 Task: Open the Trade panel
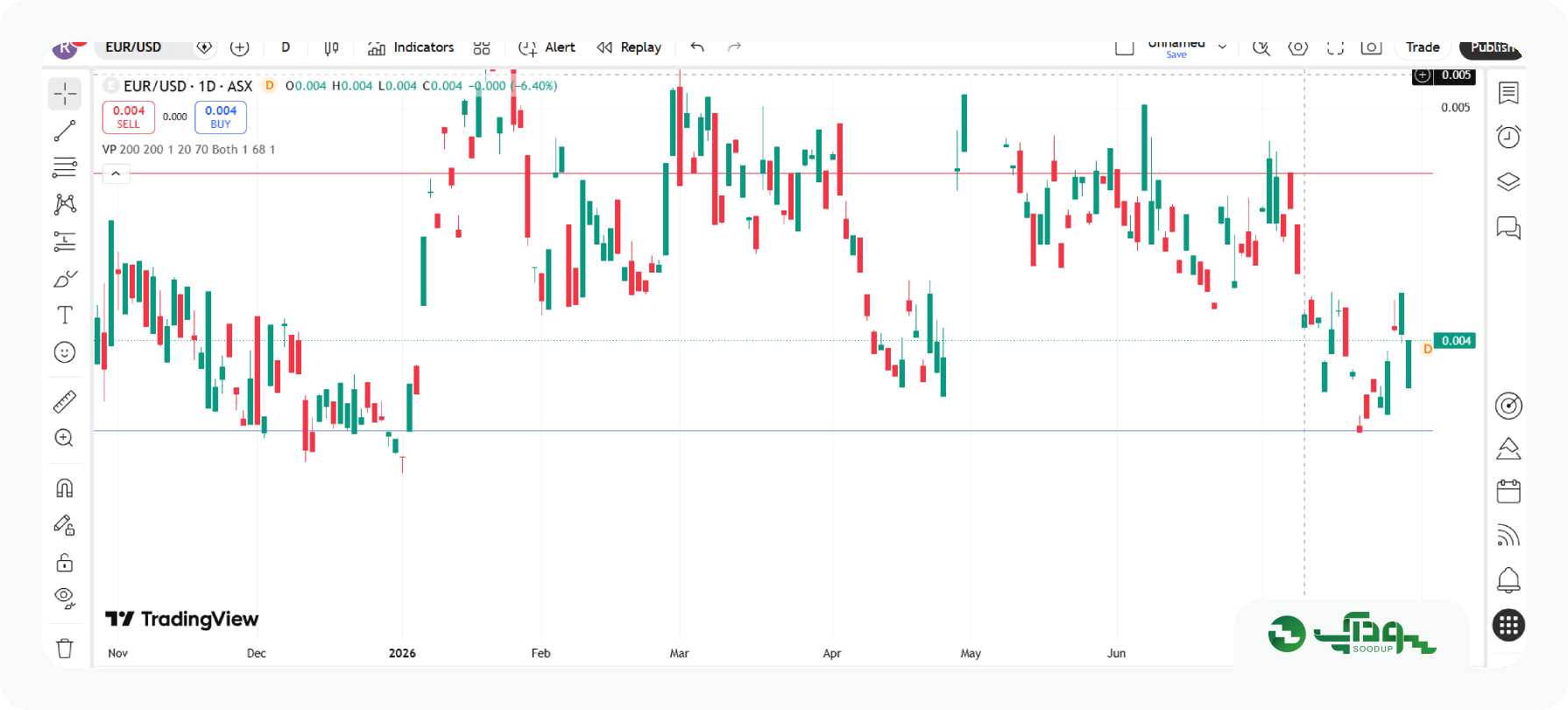pyautogui.click(x=1423, y=47)
